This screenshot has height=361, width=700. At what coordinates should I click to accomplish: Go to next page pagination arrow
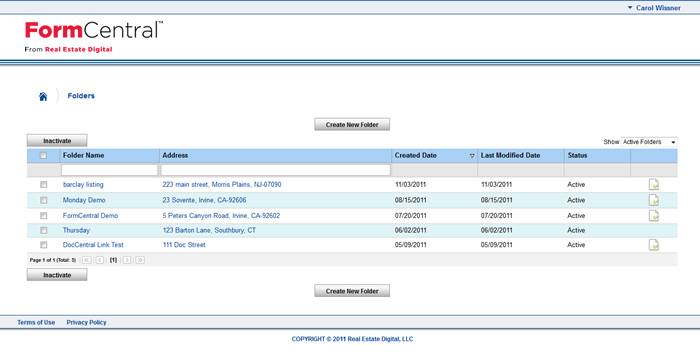click(x=127, y=260)
